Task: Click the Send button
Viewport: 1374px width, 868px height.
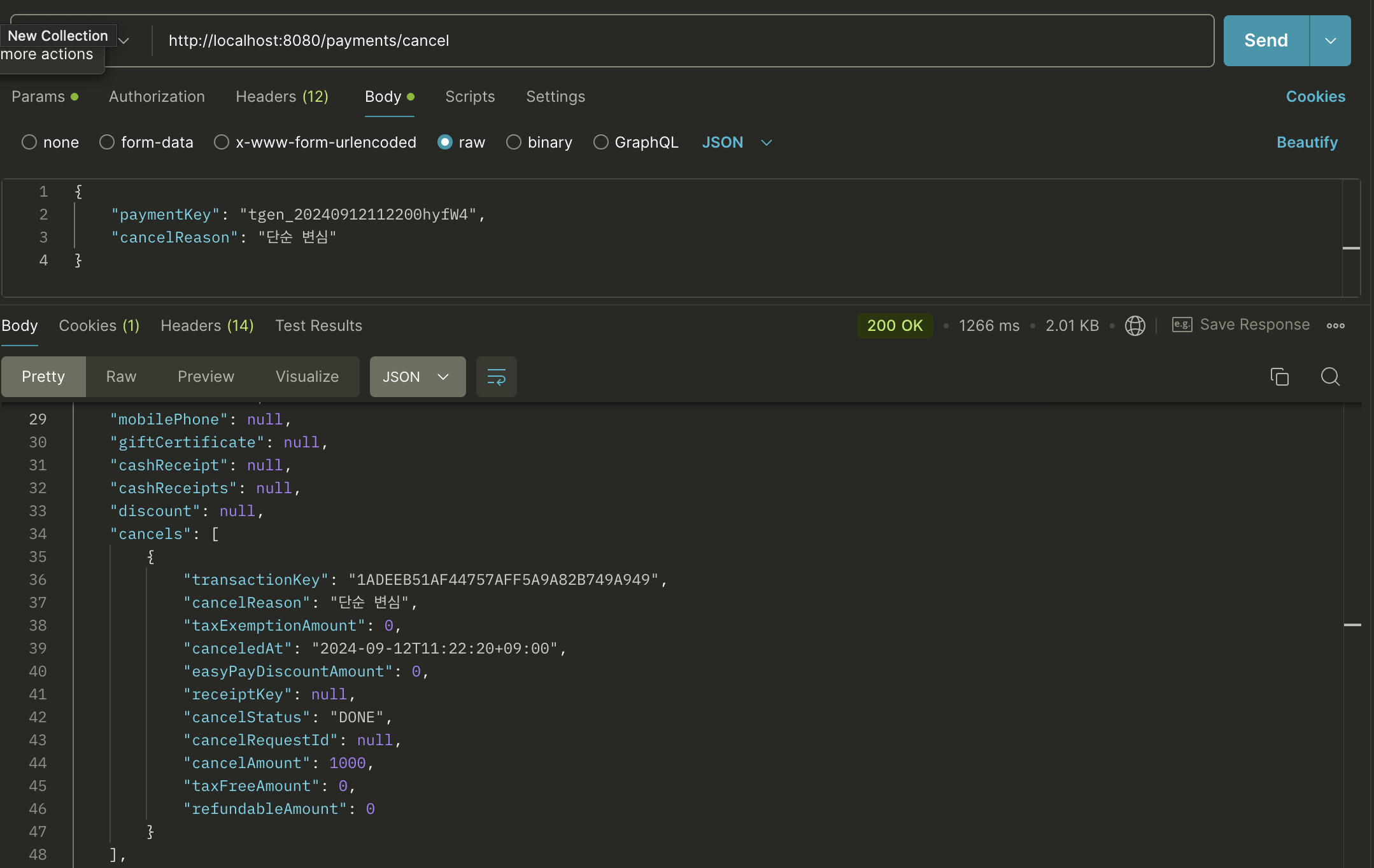Action: click(x=1266, y=41)
